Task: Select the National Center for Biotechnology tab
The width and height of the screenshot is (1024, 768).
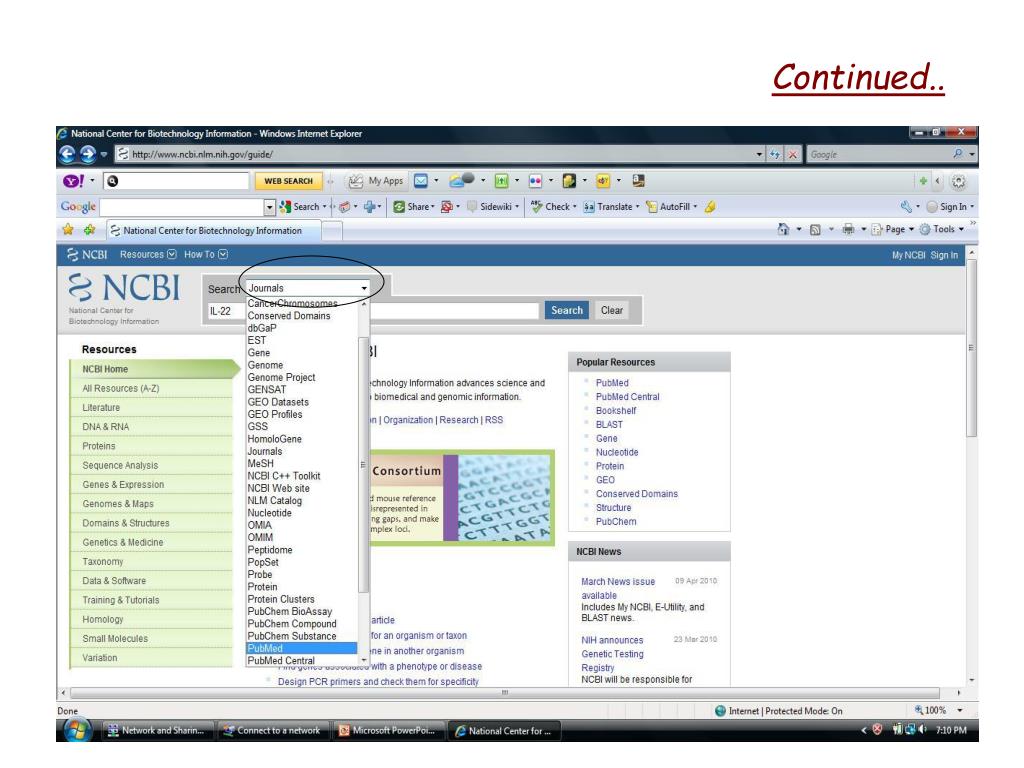Action: (214, 231)
